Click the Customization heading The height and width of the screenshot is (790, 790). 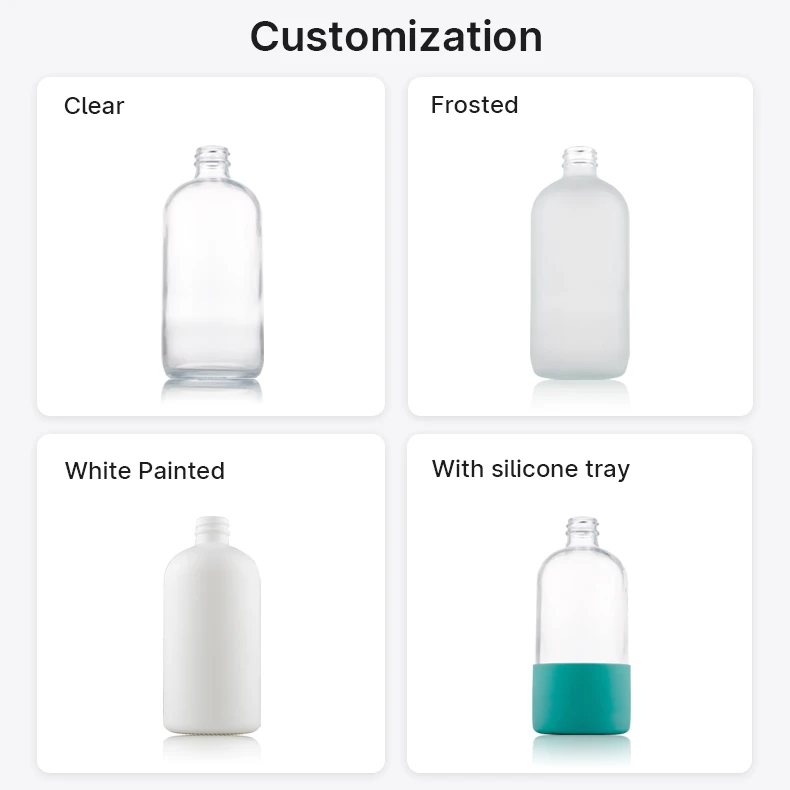click(x=395, y=36)
